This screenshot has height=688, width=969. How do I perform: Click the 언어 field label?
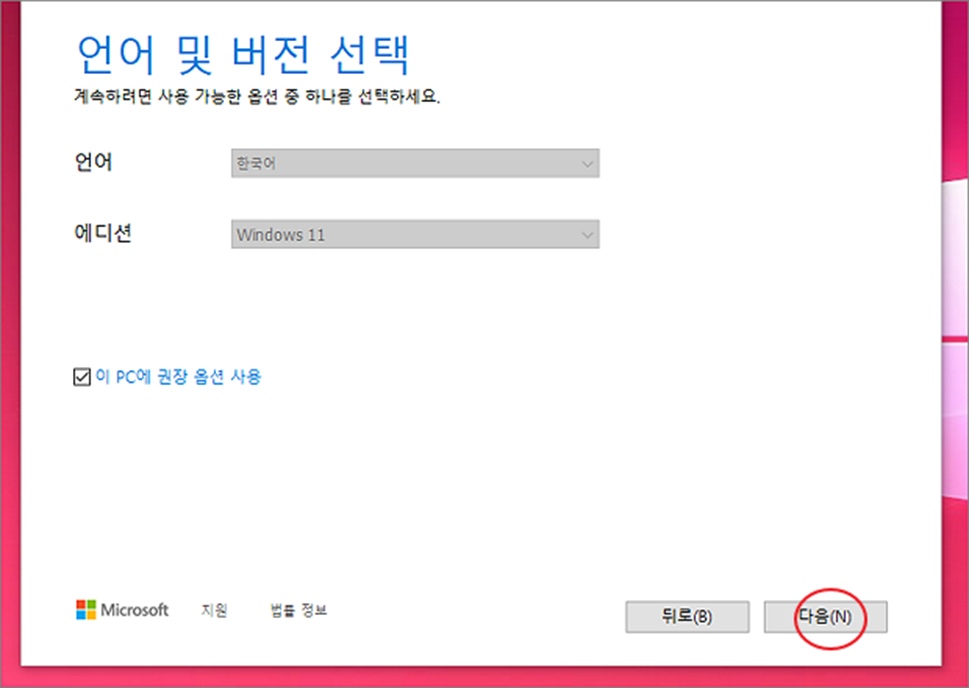pyautogui.click(x=93, y=162)
